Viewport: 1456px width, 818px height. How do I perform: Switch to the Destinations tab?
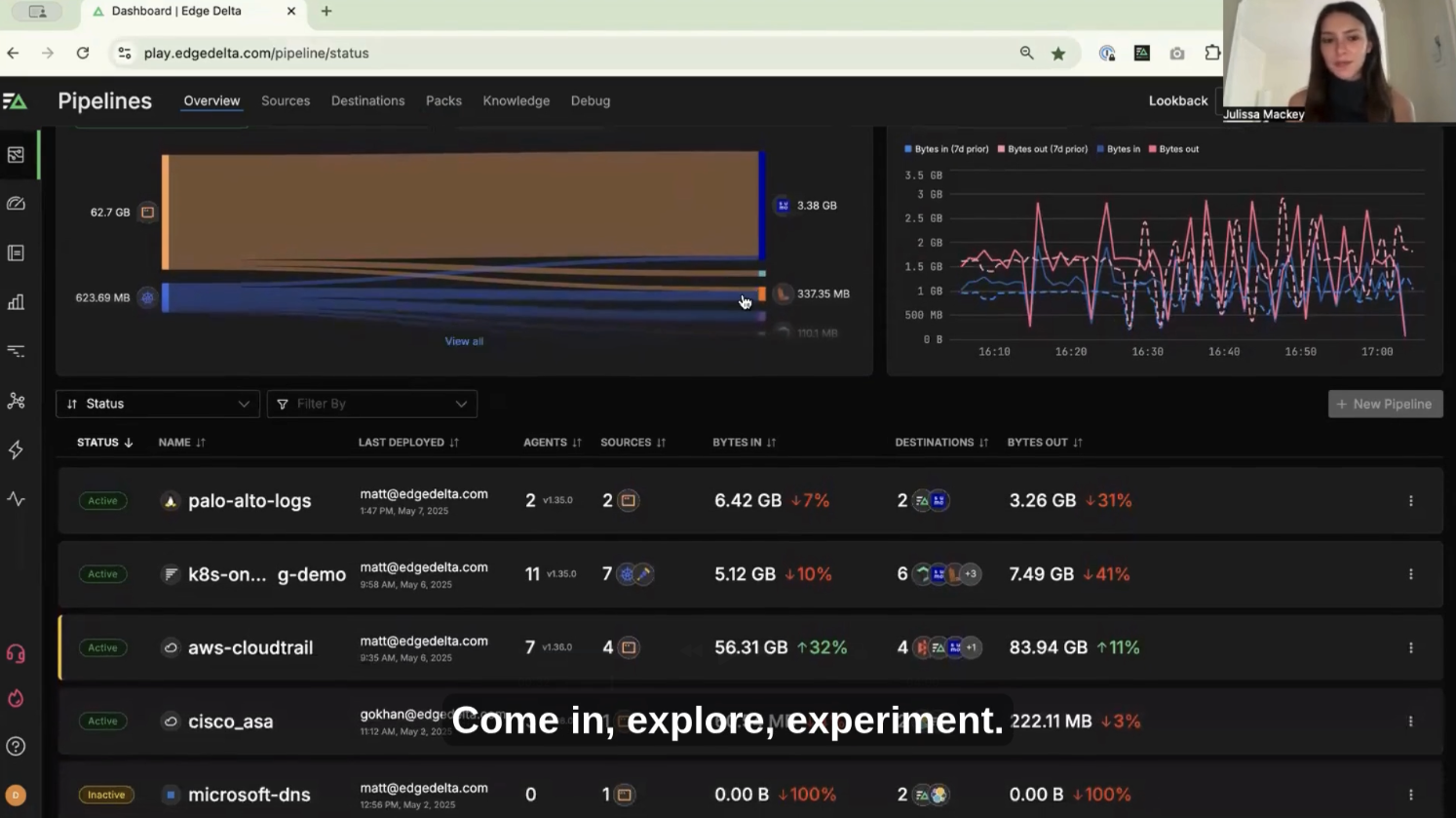point(367,100)
